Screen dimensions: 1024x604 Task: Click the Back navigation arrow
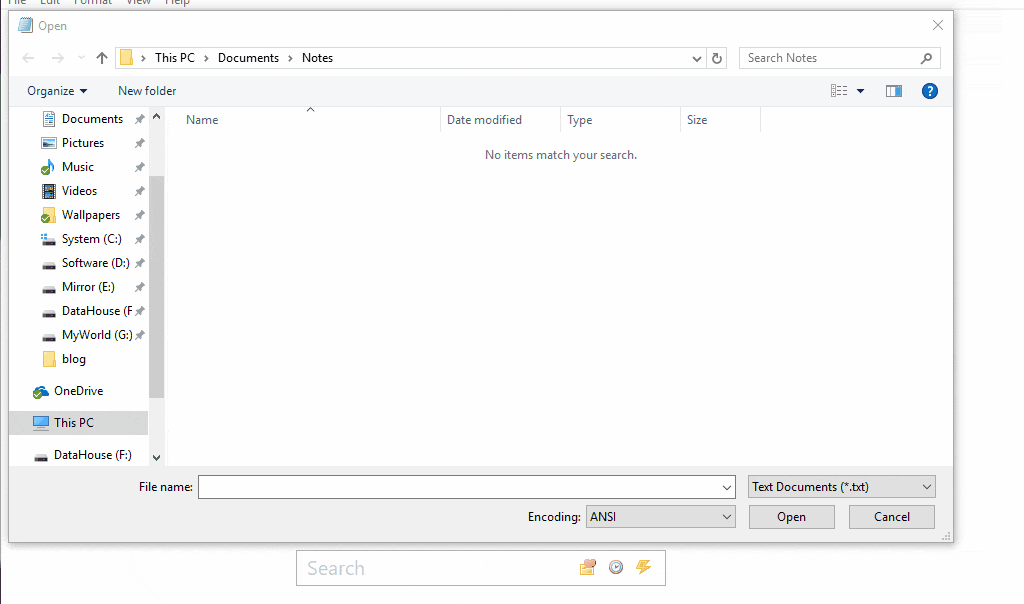point(28,58)
